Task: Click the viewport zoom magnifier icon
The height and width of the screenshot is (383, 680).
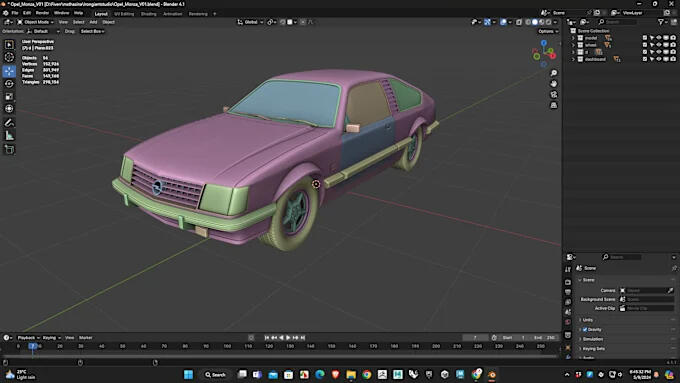Action: click(x=554, y=73)
